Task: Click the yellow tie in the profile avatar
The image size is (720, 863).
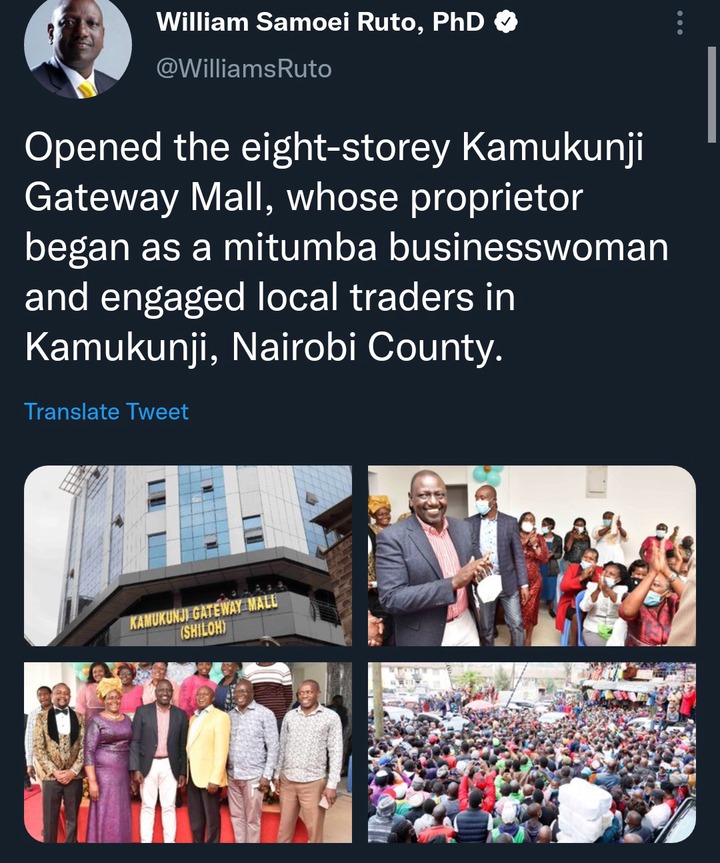Action: pos(88,90)
